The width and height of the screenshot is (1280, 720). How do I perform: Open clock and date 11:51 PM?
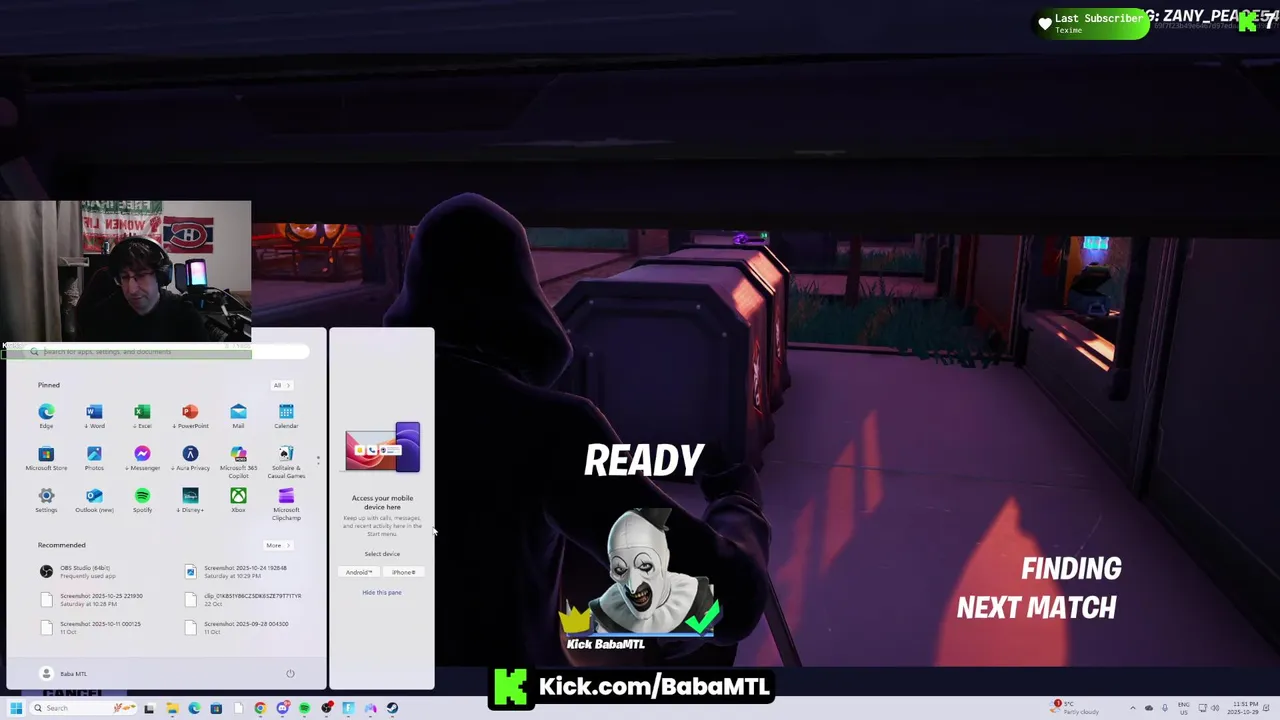(x=1245, y=708)
